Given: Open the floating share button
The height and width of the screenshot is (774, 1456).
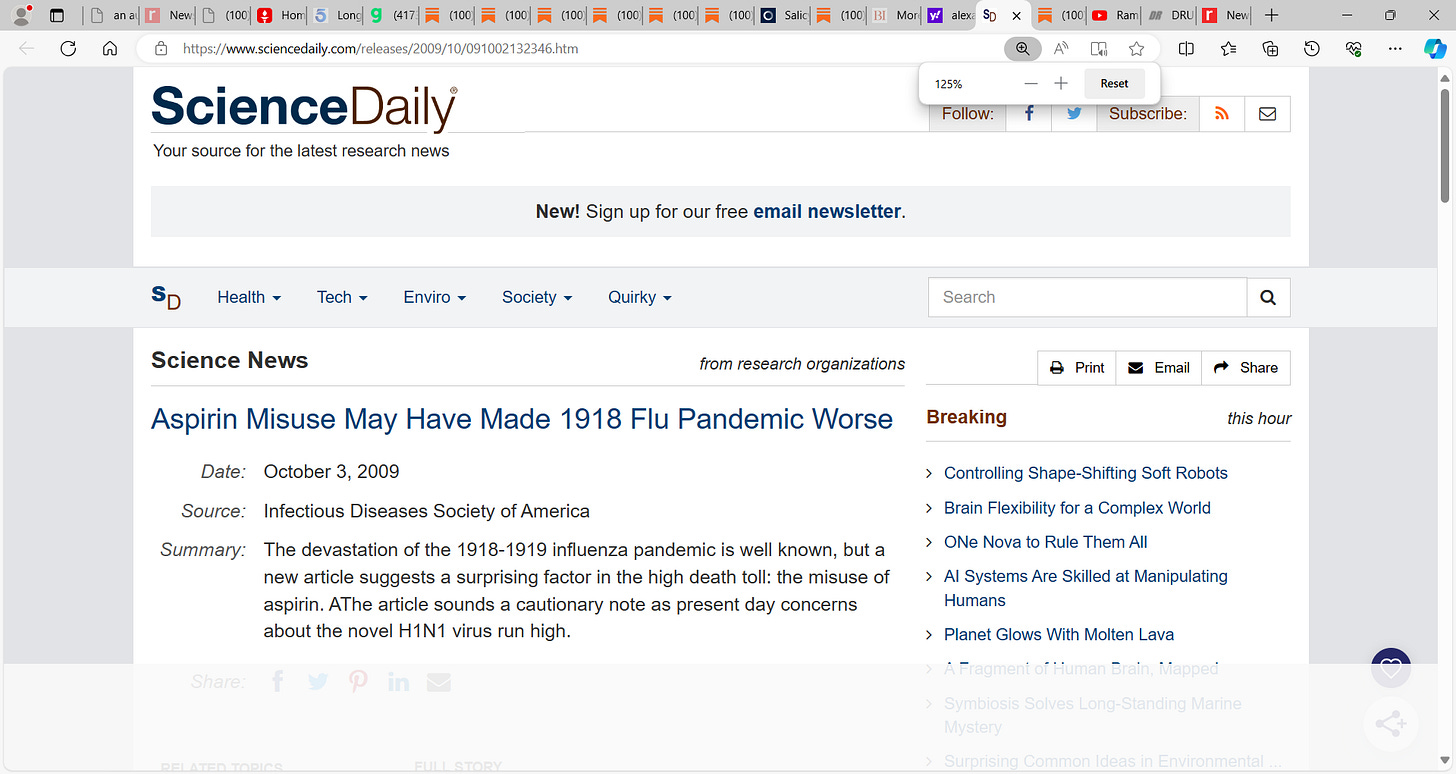Looking at the screenshot, I should [x=1391, y=725].
